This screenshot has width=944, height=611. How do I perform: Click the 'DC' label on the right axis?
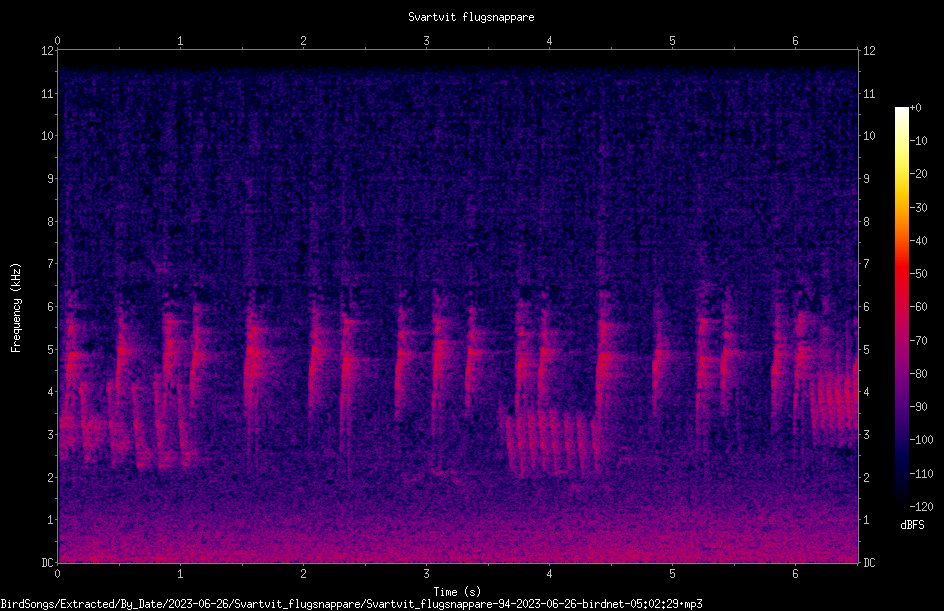pyautogui.click(x=869, y=563)
